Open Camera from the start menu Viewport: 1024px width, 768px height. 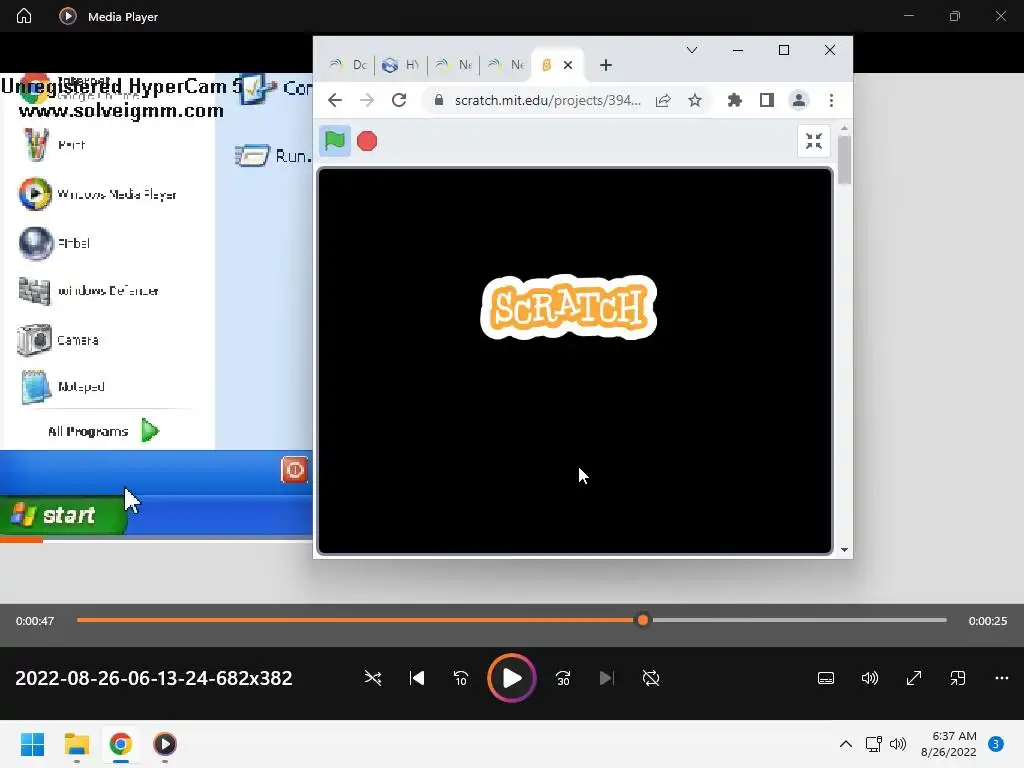coord(57,340)
